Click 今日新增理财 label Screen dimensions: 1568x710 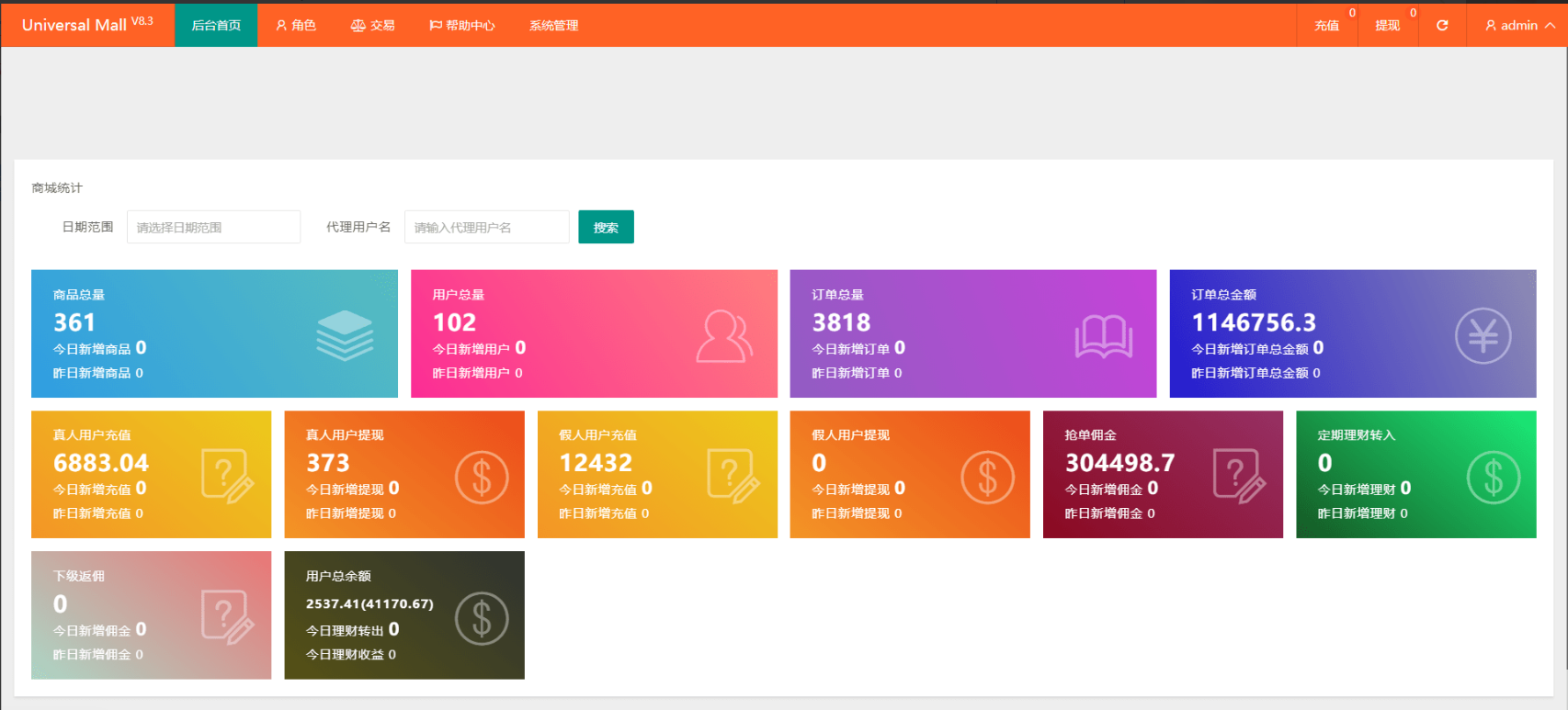pyautogui.click(x=1357, y=490)
